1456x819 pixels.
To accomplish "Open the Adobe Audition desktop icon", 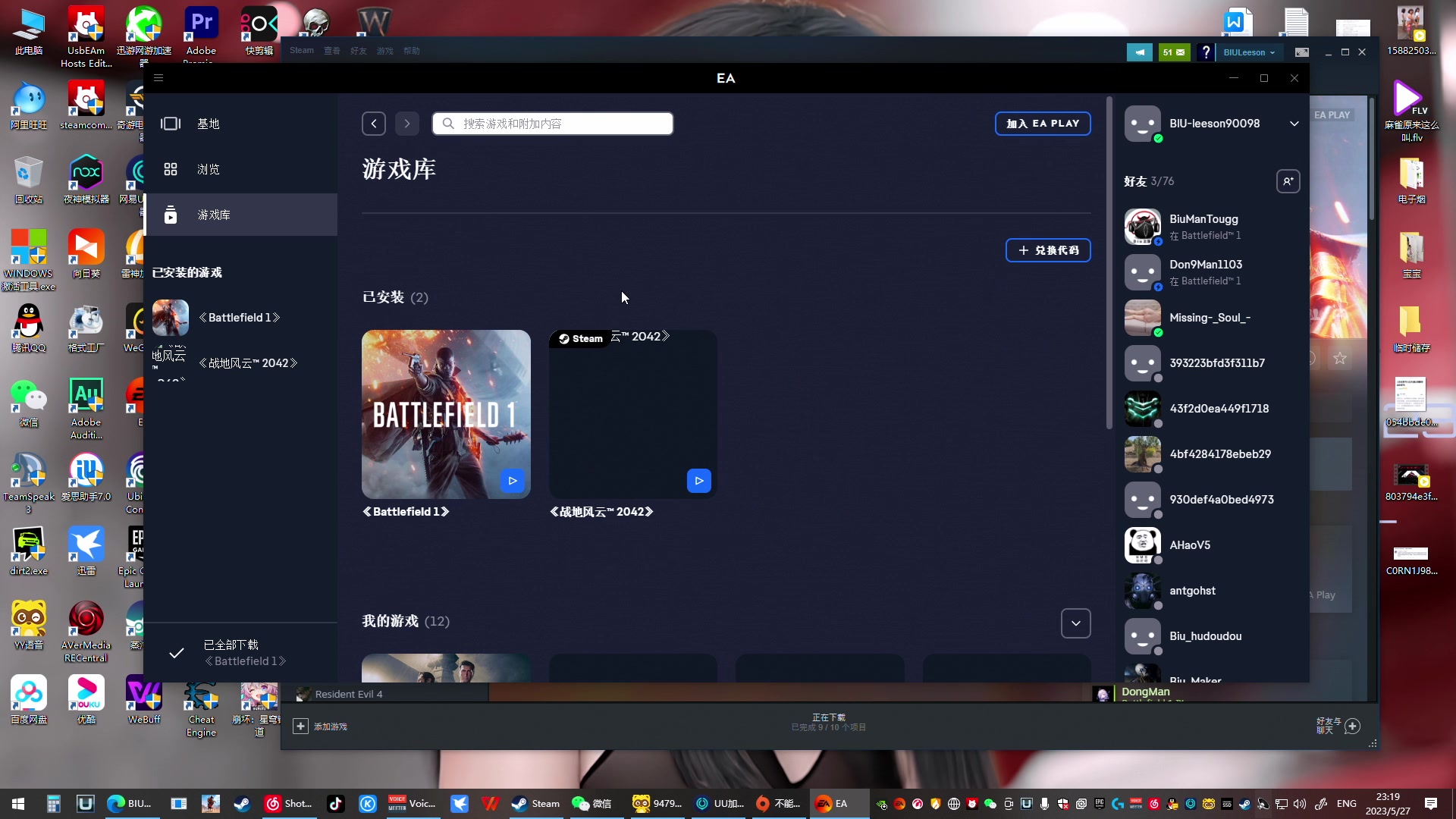I will pos(86,409).
